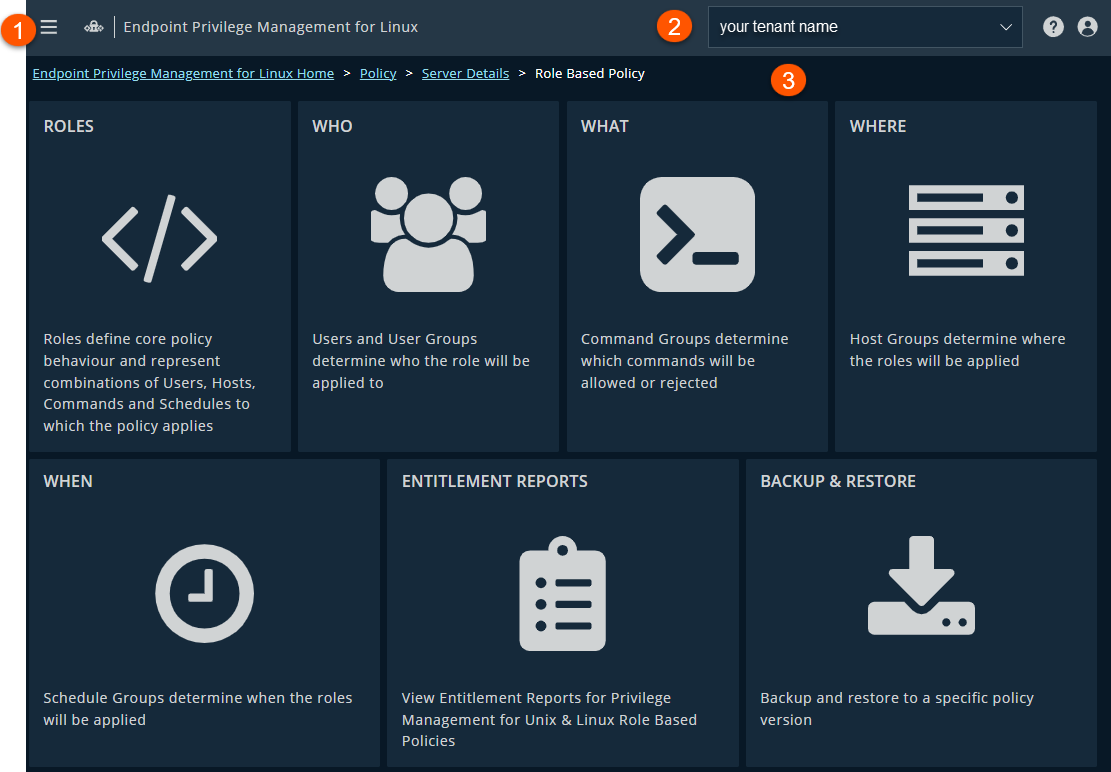This screenshot has height=772, width=1111.
Task: Click 'Host Groups determine where' description
Action: [957, 350]
